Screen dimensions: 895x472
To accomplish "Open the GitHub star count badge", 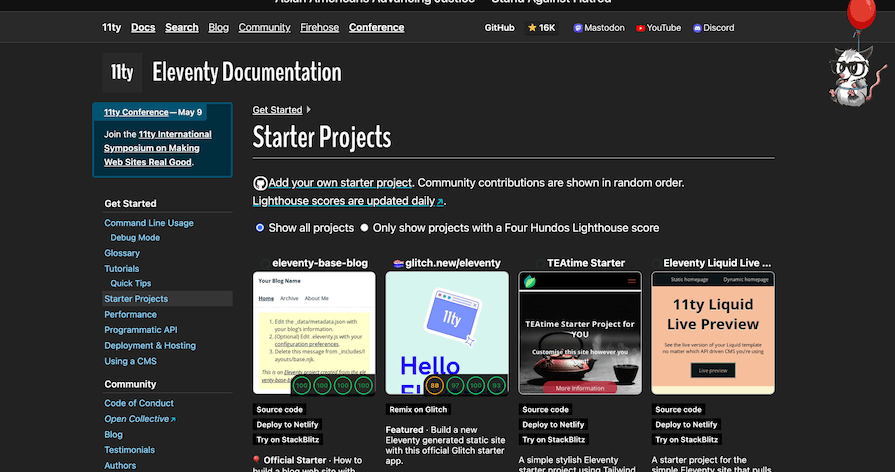I will tap(541, 28).
